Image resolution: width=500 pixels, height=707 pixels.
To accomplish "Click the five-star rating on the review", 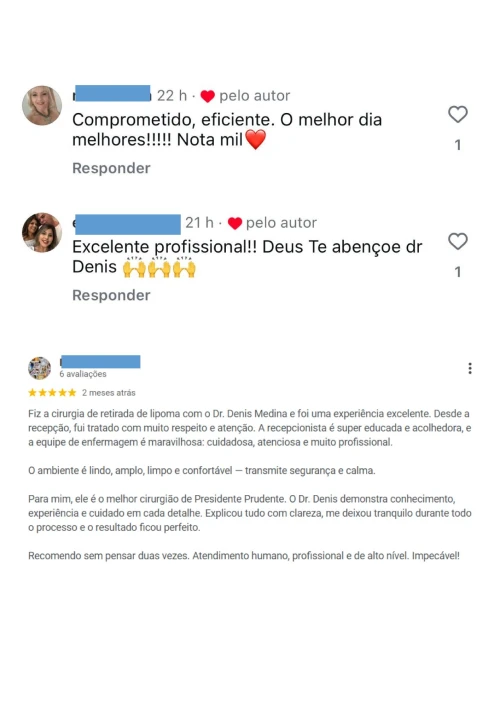I will coord(52,393).
